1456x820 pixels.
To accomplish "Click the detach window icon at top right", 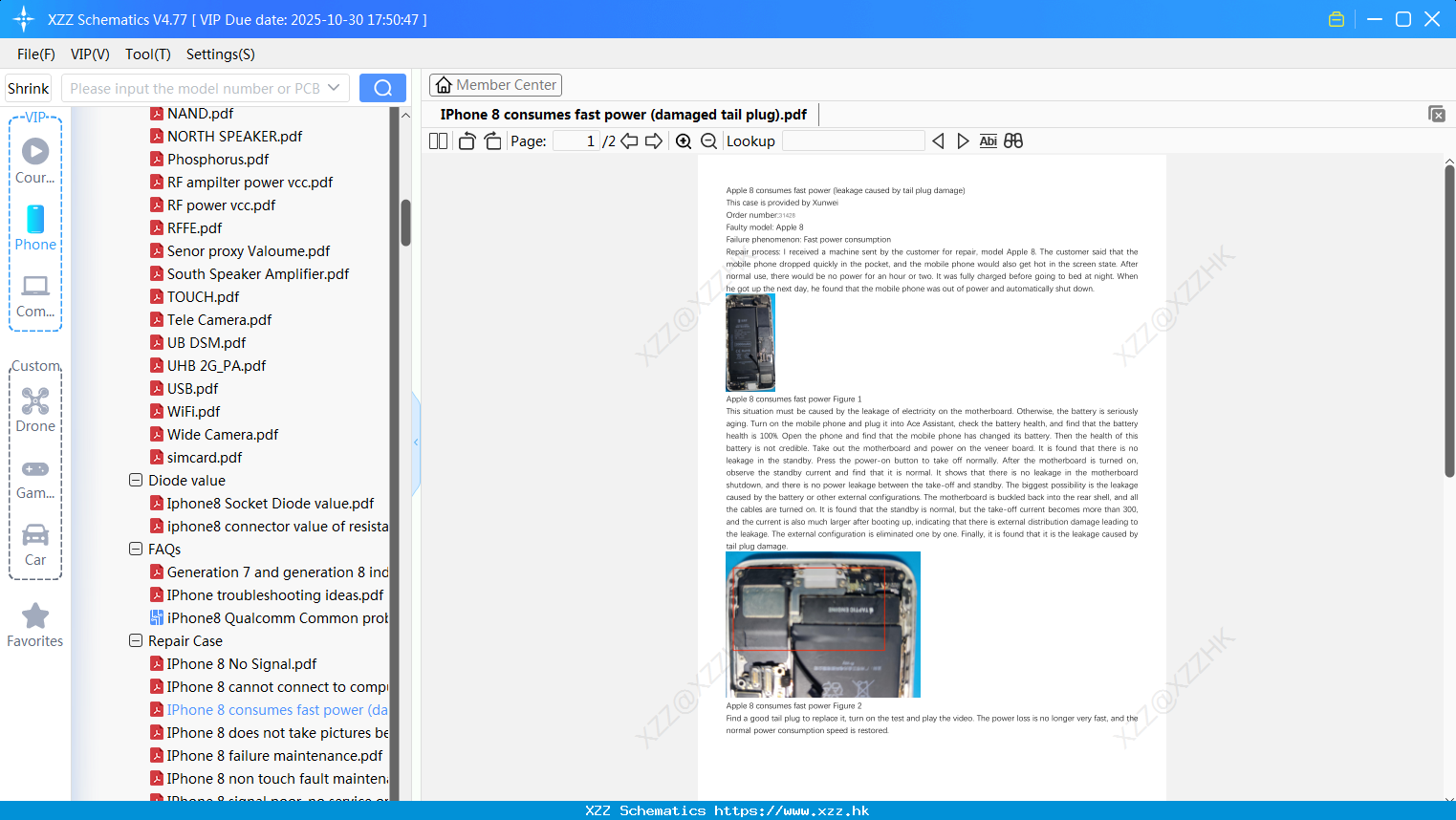I will point(1437,114).
